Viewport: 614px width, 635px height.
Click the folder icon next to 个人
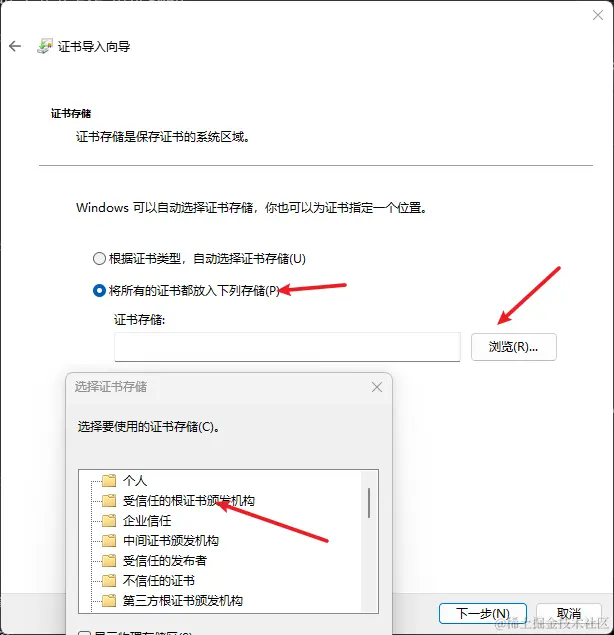tap(109, 481)
